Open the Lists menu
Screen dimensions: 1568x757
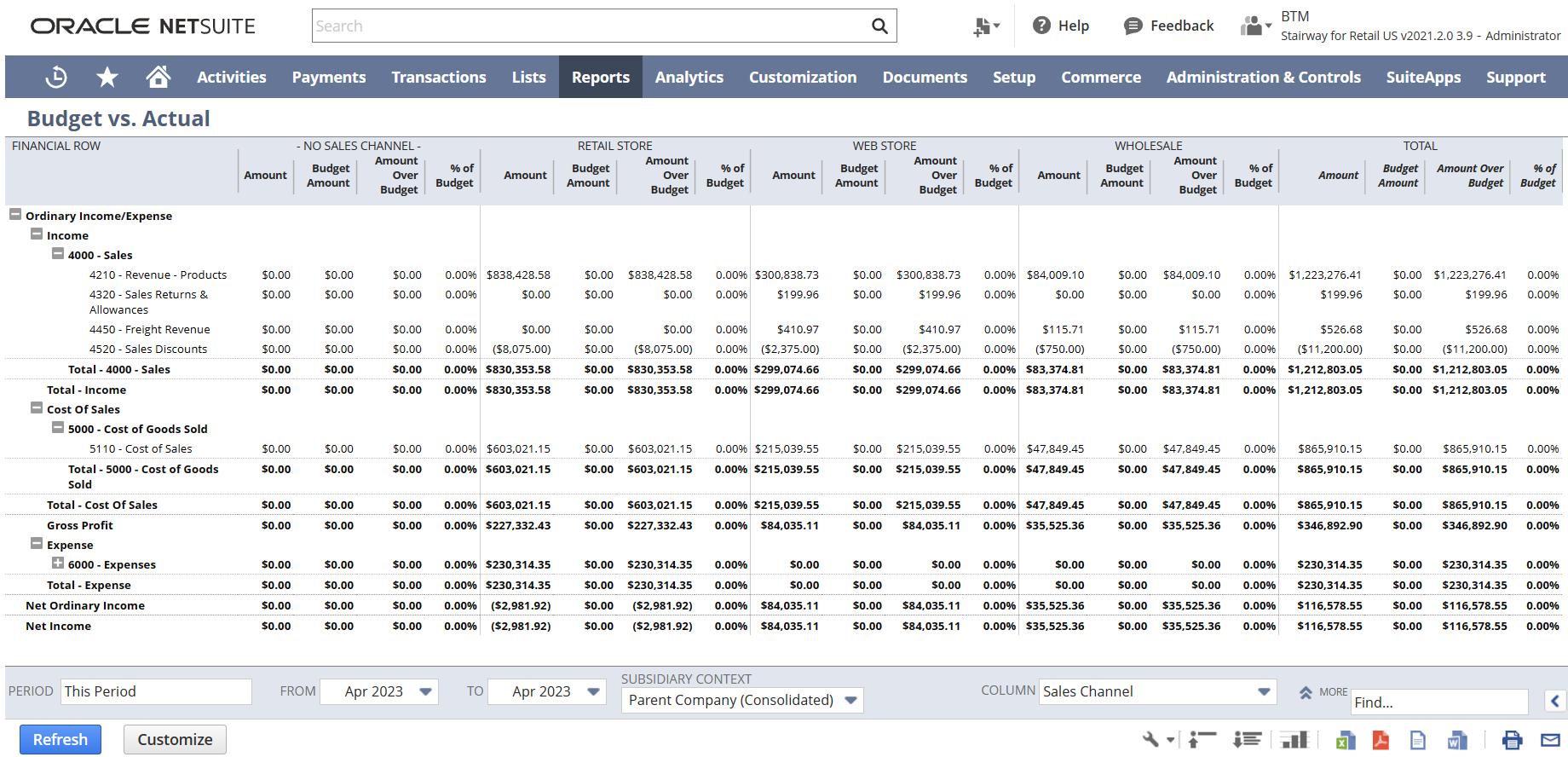529,77
